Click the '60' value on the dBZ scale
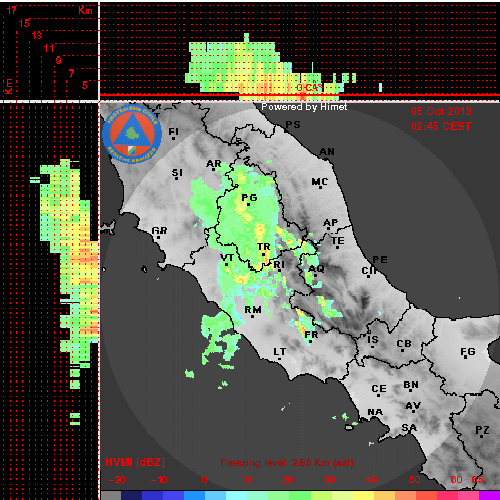Image resolution: width=500 pixels, height=500 pixels. click(x=456, y=480)
